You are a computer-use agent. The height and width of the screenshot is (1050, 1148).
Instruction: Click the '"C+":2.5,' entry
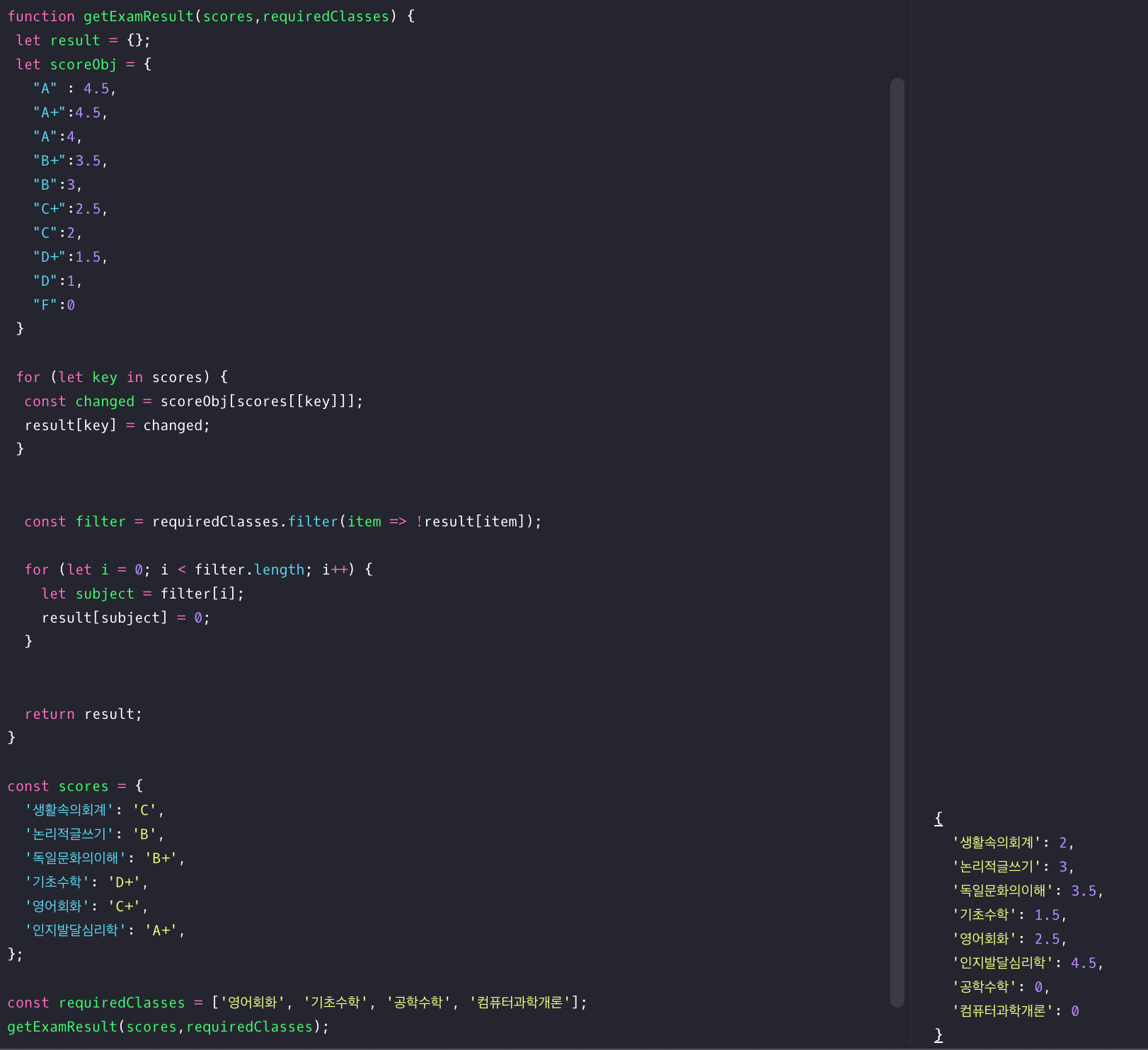70,209
